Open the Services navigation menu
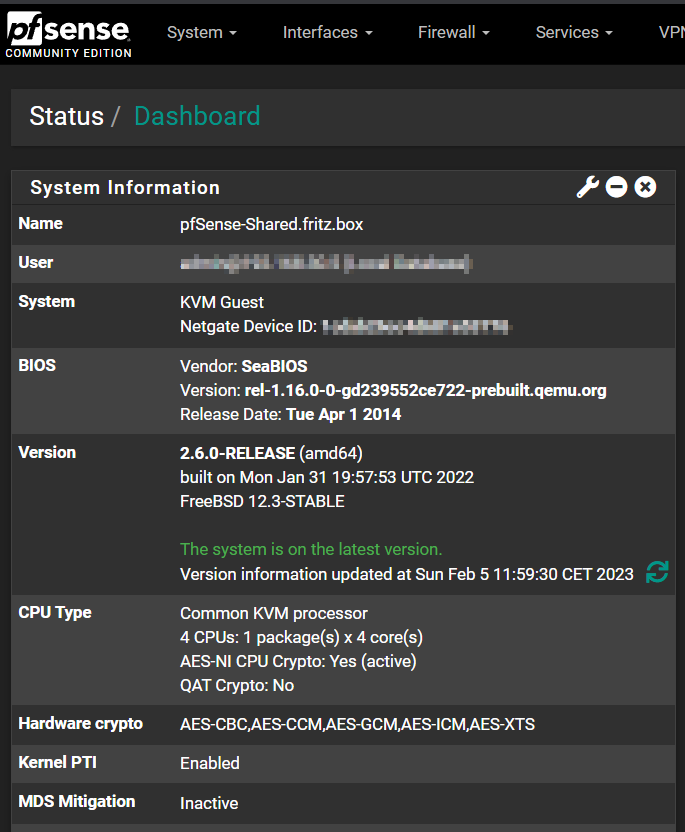Image resolution: width=685 pixels, height=832 pixels. pos(567,32)
